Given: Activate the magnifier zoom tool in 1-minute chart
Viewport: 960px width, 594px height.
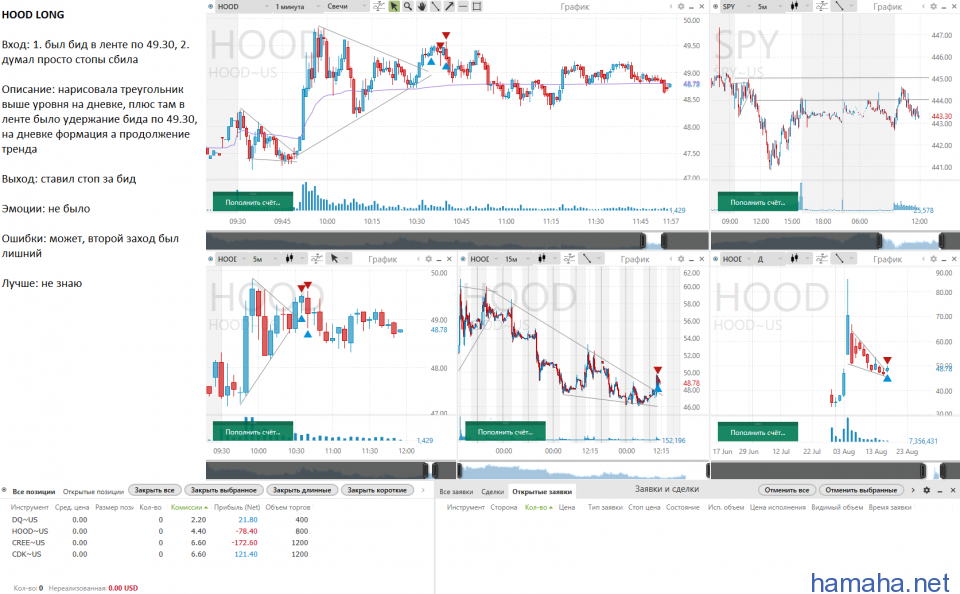Looking at the screenshot, I should point(408,6).
